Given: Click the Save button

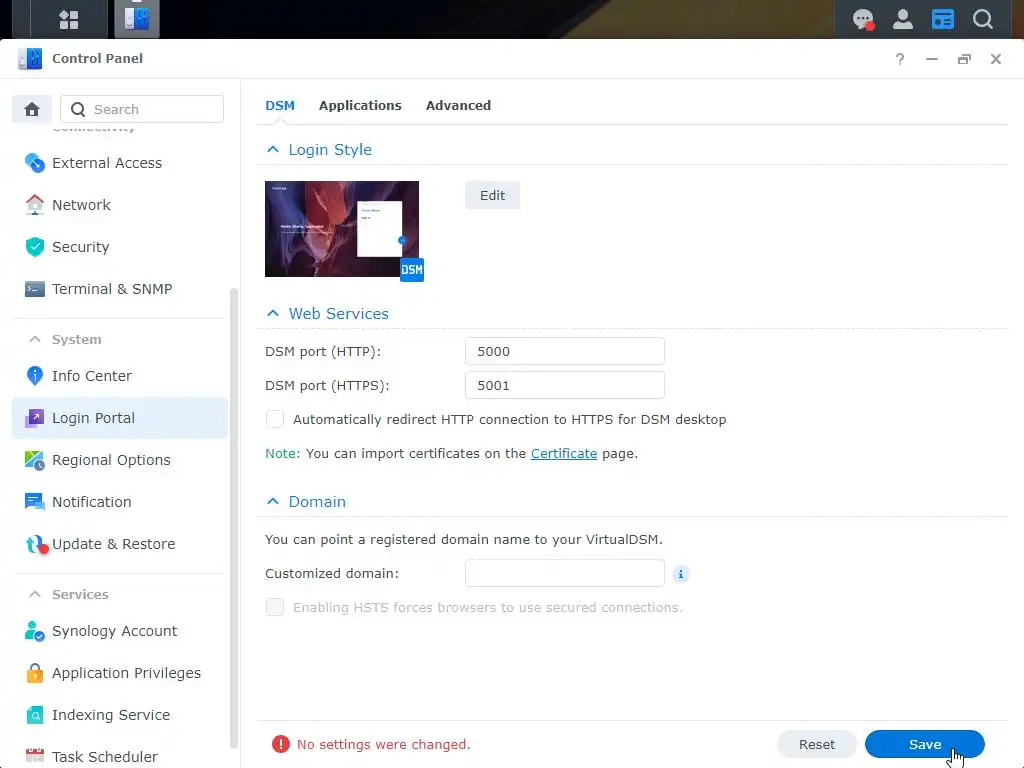Looking at the screenshot, I should point(924,744).
